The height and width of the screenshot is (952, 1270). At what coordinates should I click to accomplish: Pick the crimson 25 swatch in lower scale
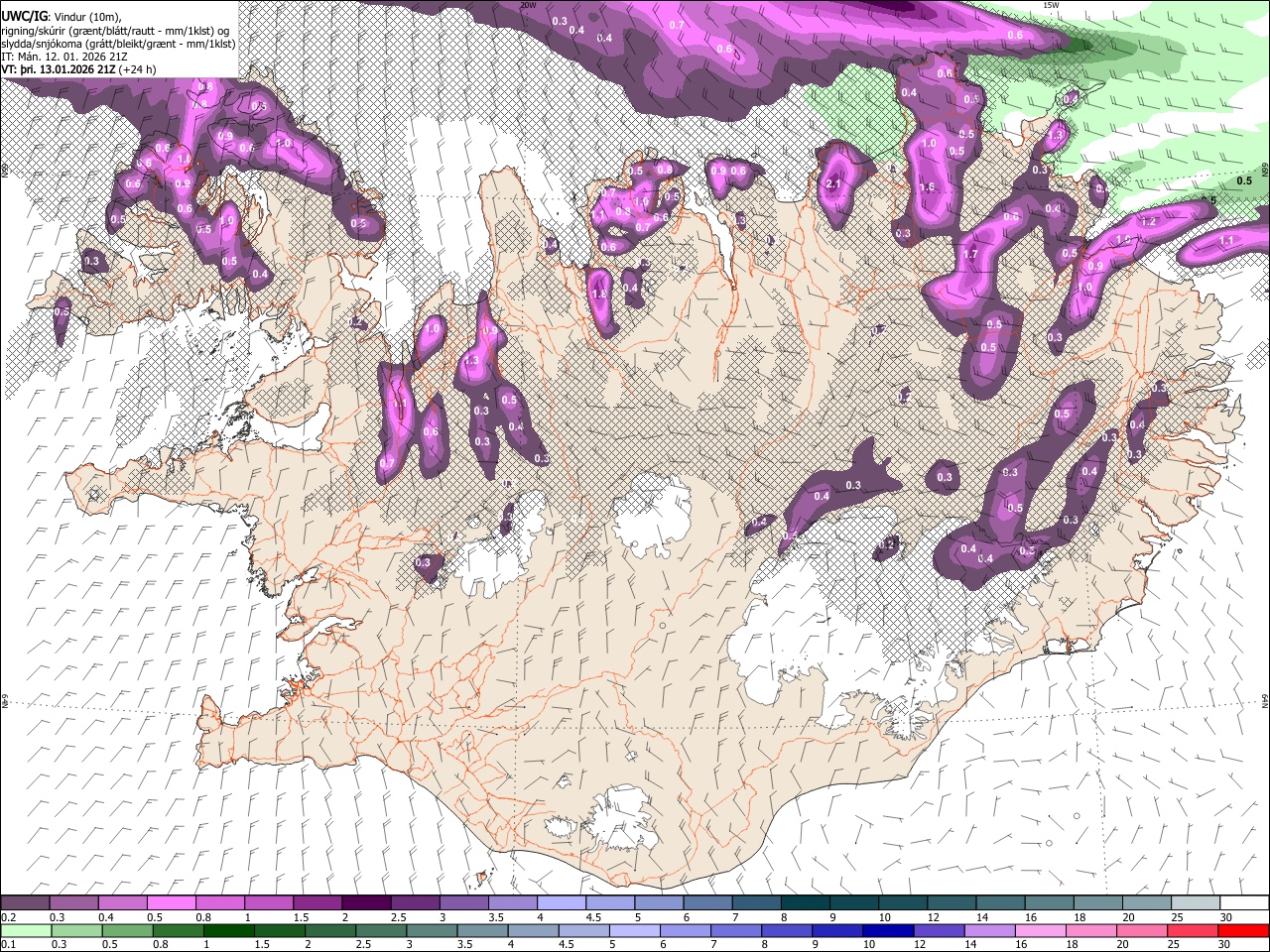click(x=1193, y=930)
